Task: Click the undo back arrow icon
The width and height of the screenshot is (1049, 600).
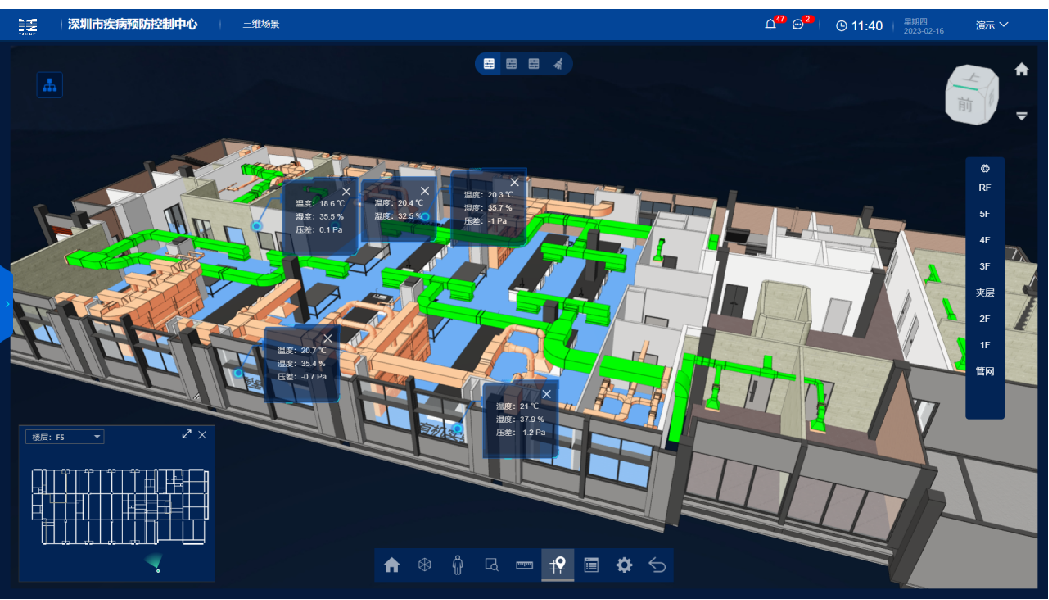Action: click(657, 565)
